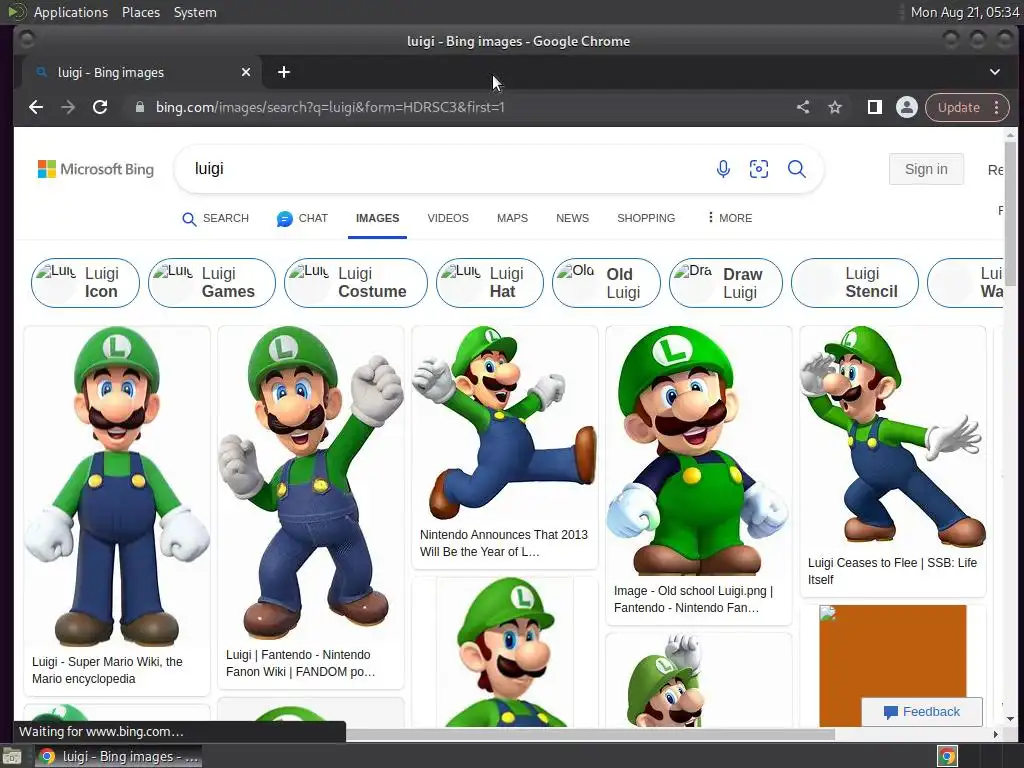This screenshot has width=1024, height=768.
Task: Click the browser forward arrow
Action: coord(68,107)
